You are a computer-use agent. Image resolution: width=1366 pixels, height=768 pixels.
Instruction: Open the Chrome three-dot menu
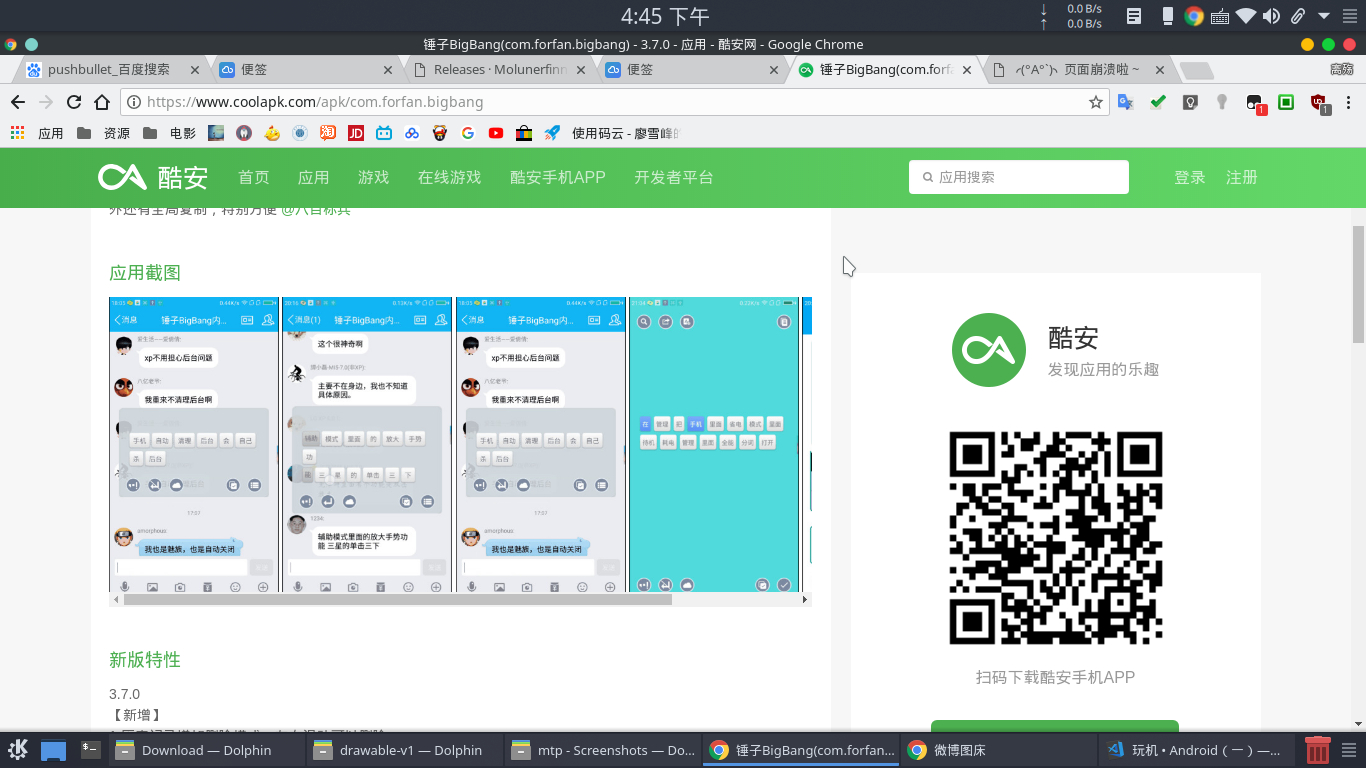1349,102
